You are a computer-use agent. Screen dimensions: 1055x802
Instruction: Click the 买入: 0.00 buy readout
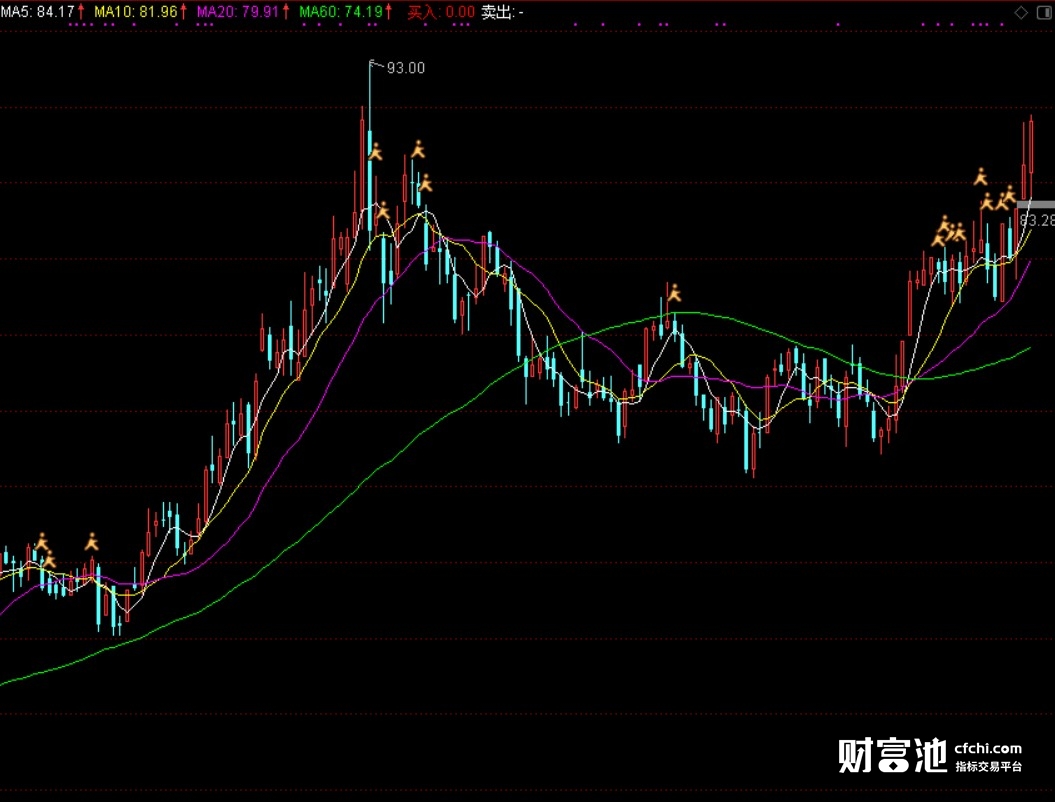tap(441, 12)
